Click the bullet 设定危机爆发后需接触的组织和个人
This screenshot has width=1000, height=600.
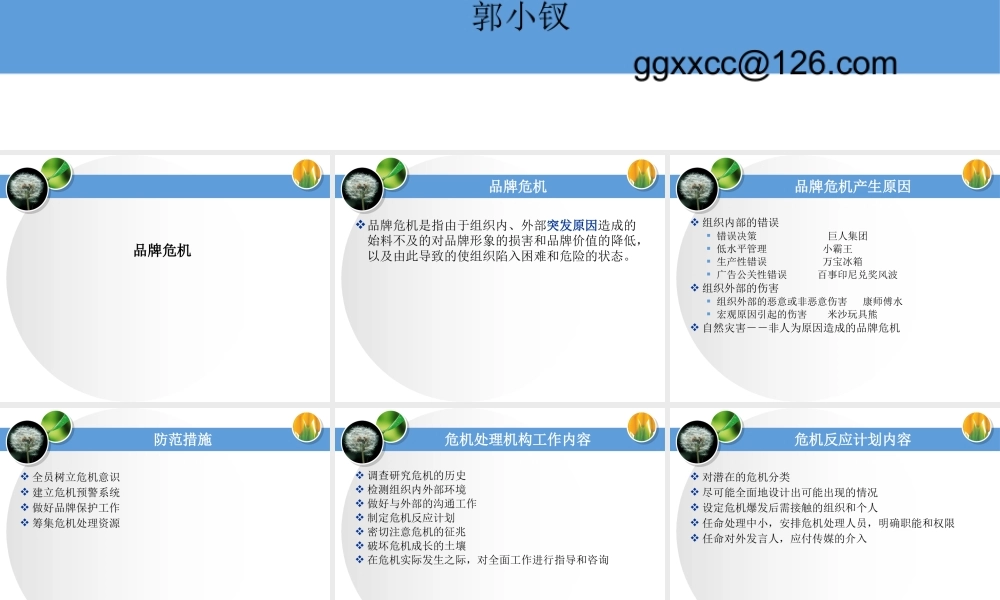pos(790,508)
